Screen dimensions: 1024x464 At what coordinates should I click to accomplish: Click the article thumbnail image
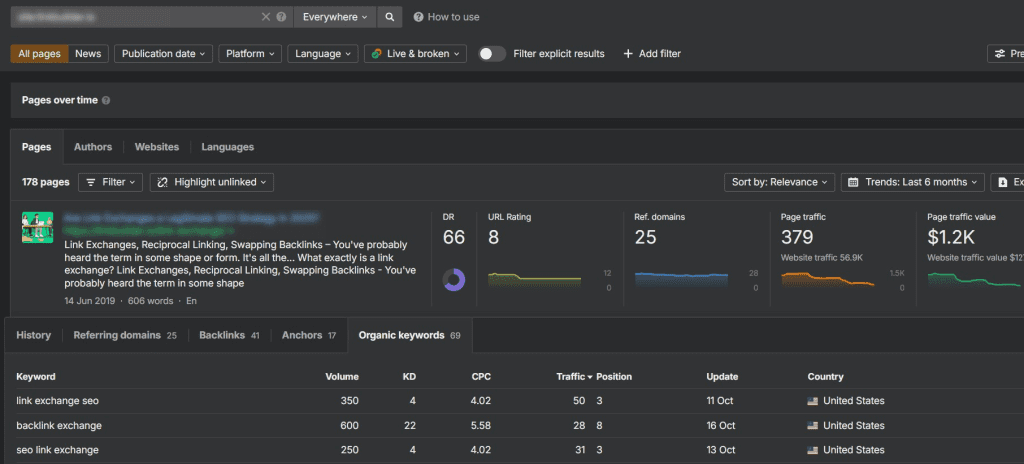point(37,227)
